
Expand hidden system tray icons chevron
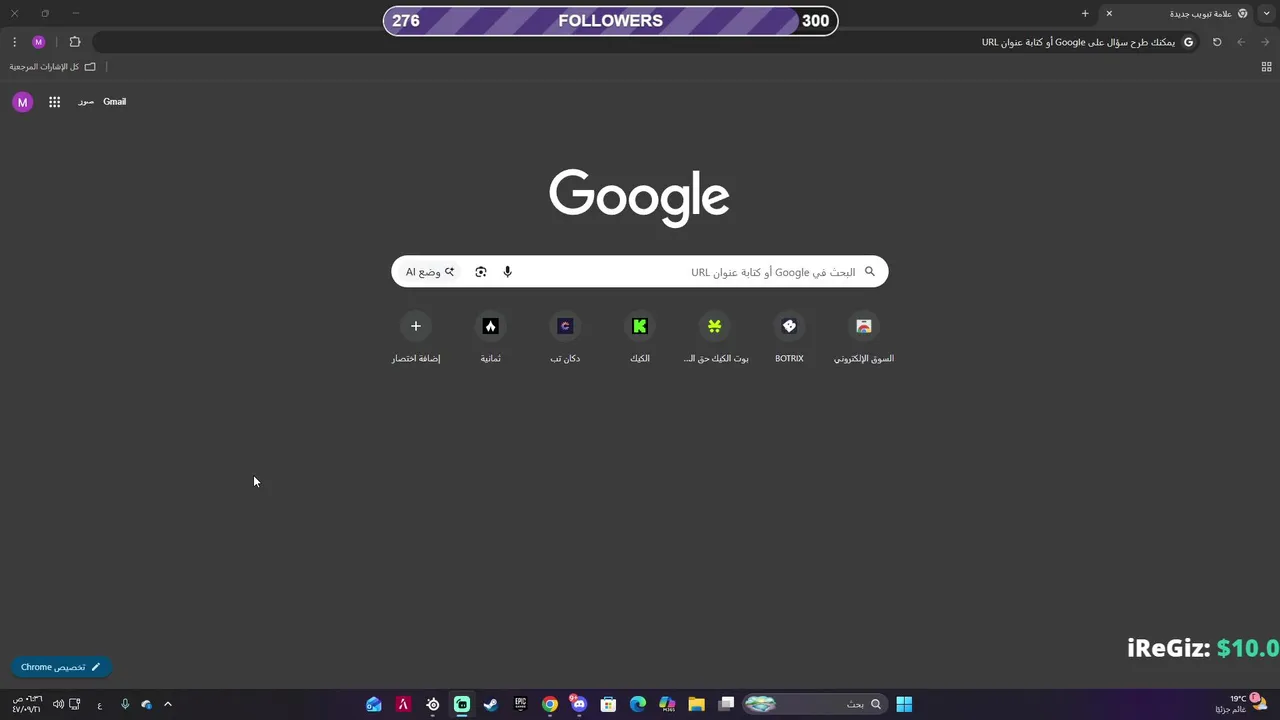click(x=168, y=704)
